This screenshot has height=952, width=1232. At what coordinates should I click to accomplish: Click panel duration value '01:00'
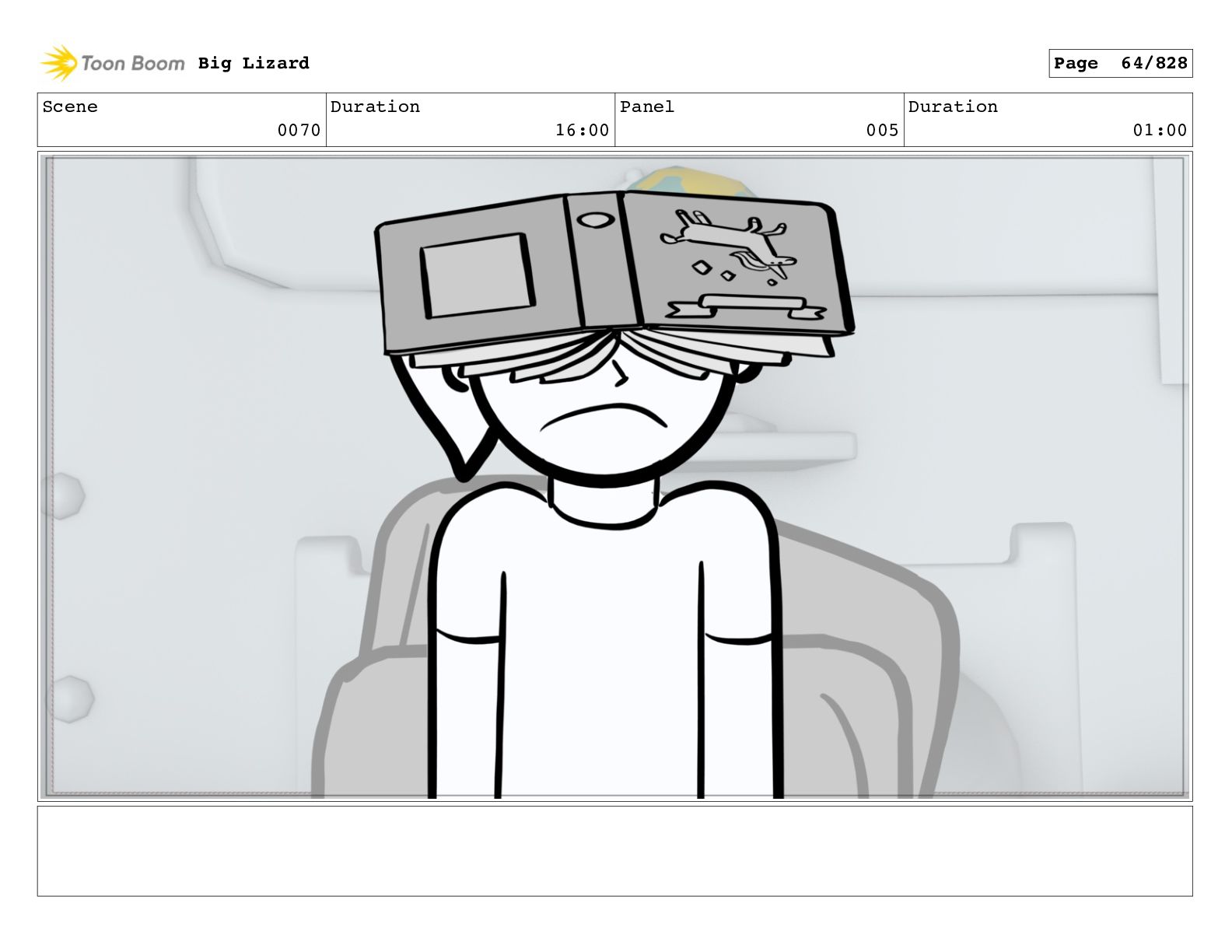1160,130
